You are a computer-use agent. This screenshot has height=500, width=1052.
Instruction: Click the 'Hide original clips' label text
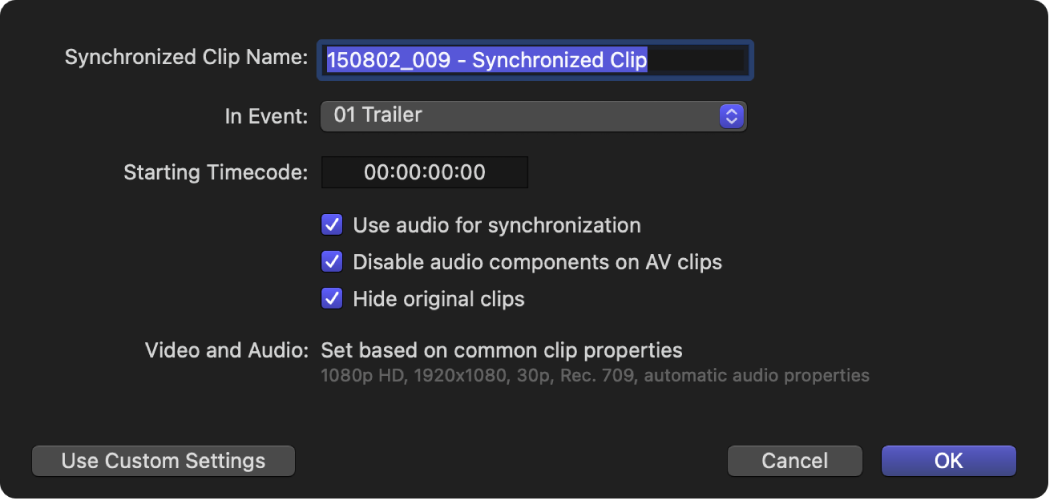click(438, 298)
